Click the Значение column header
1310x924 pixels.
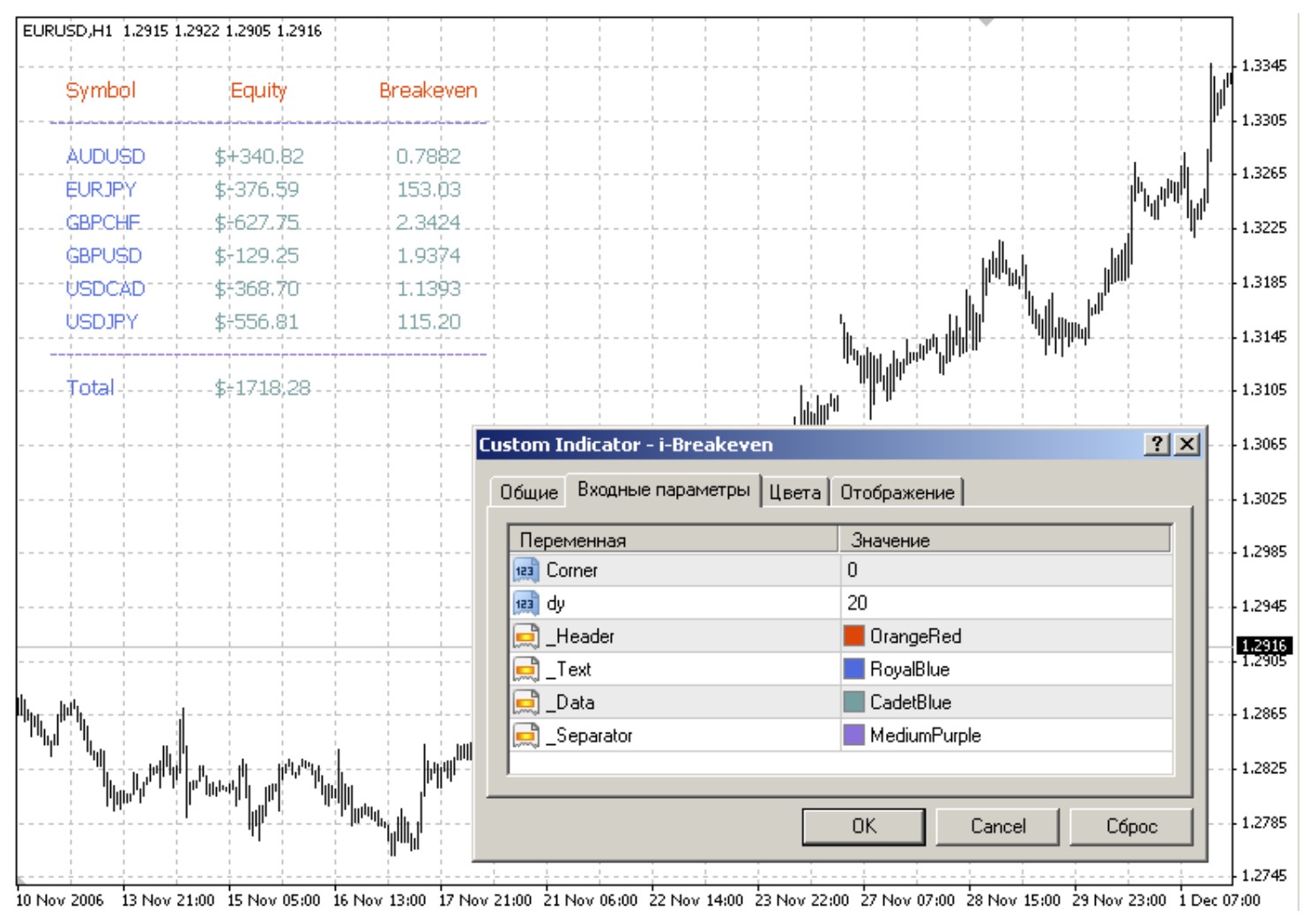tap(1005, 540)
